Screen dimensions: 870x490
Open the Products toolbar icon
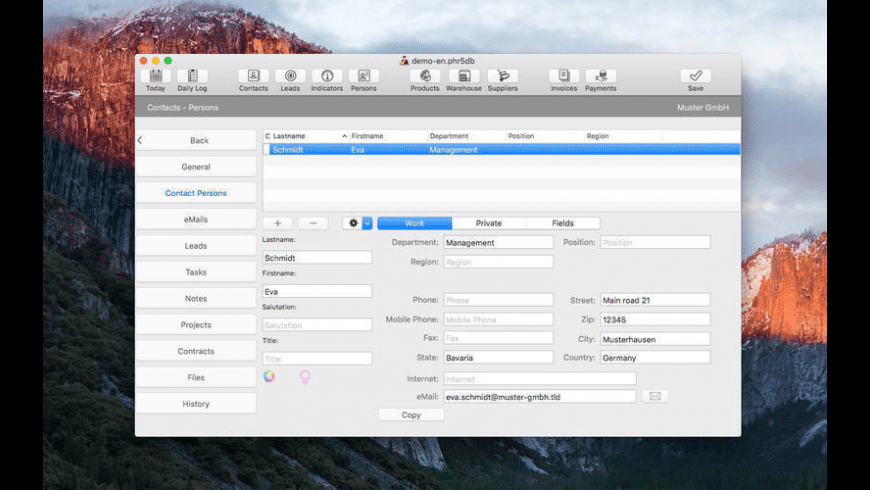click(424, 76)
